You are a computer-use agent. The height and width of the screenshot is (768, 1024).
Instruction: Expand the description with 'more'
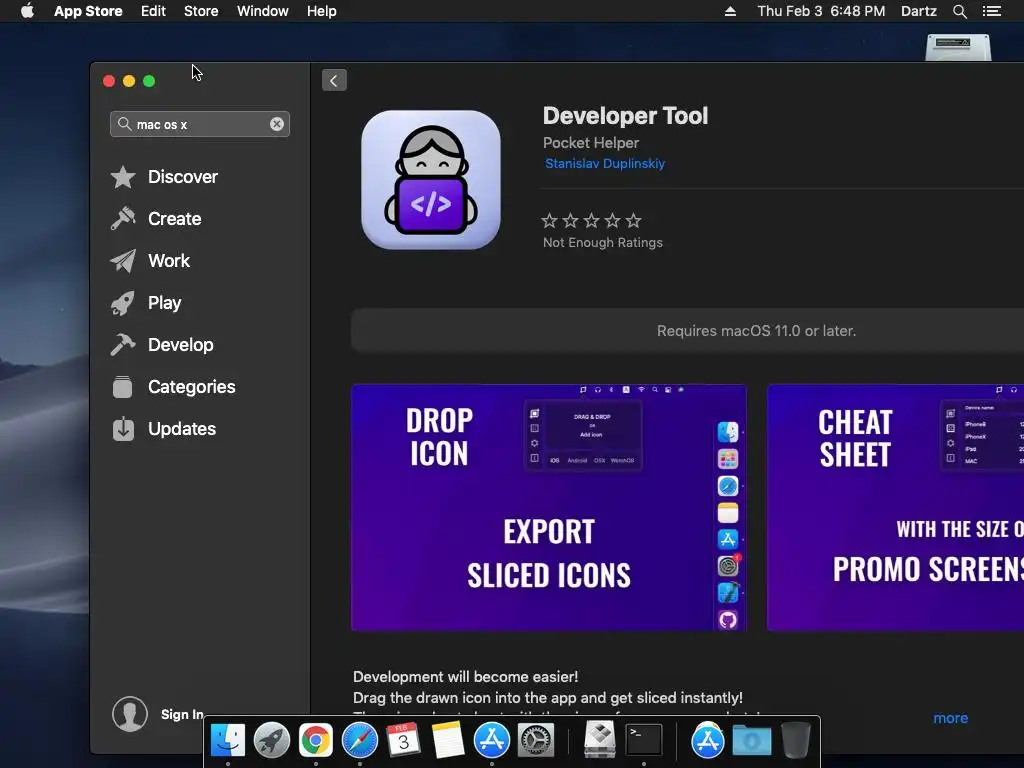pyautogui.click(x=950, y=718)
